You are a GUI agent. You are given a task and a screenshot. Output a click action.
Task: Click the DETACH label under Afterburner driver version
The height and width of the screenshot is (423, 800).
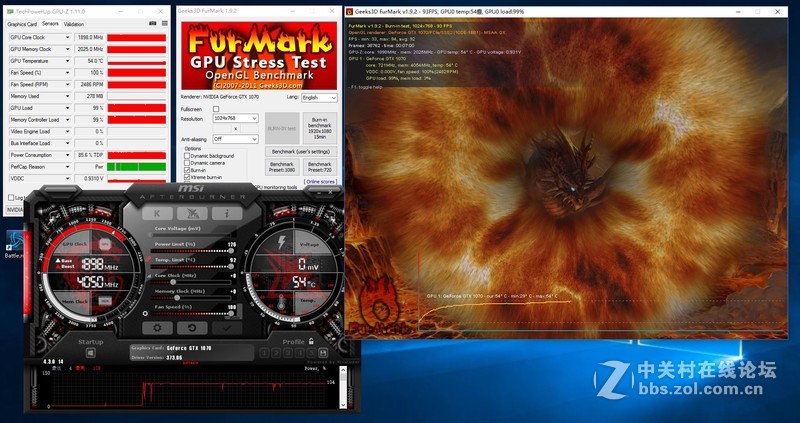[190, 363]
